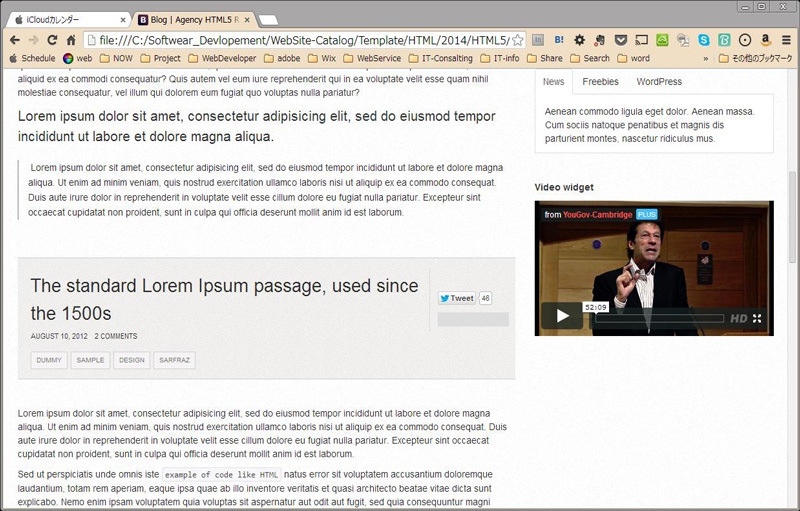Open the translate extension icon
Viewport: 800px width, 511px height.
click(683, 40)
